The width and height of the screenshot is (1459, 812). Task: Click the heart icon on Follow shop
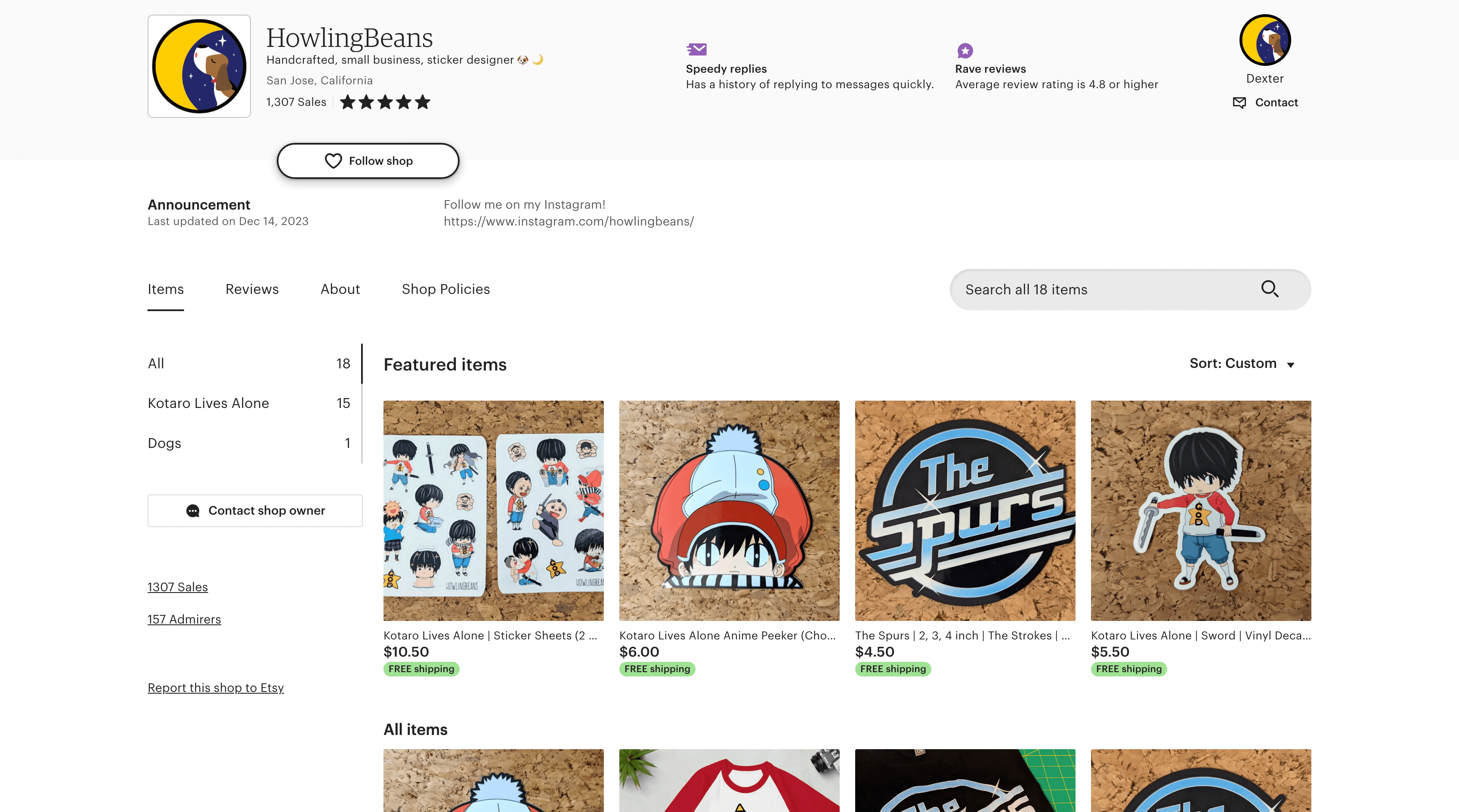(x=333, y=161)
